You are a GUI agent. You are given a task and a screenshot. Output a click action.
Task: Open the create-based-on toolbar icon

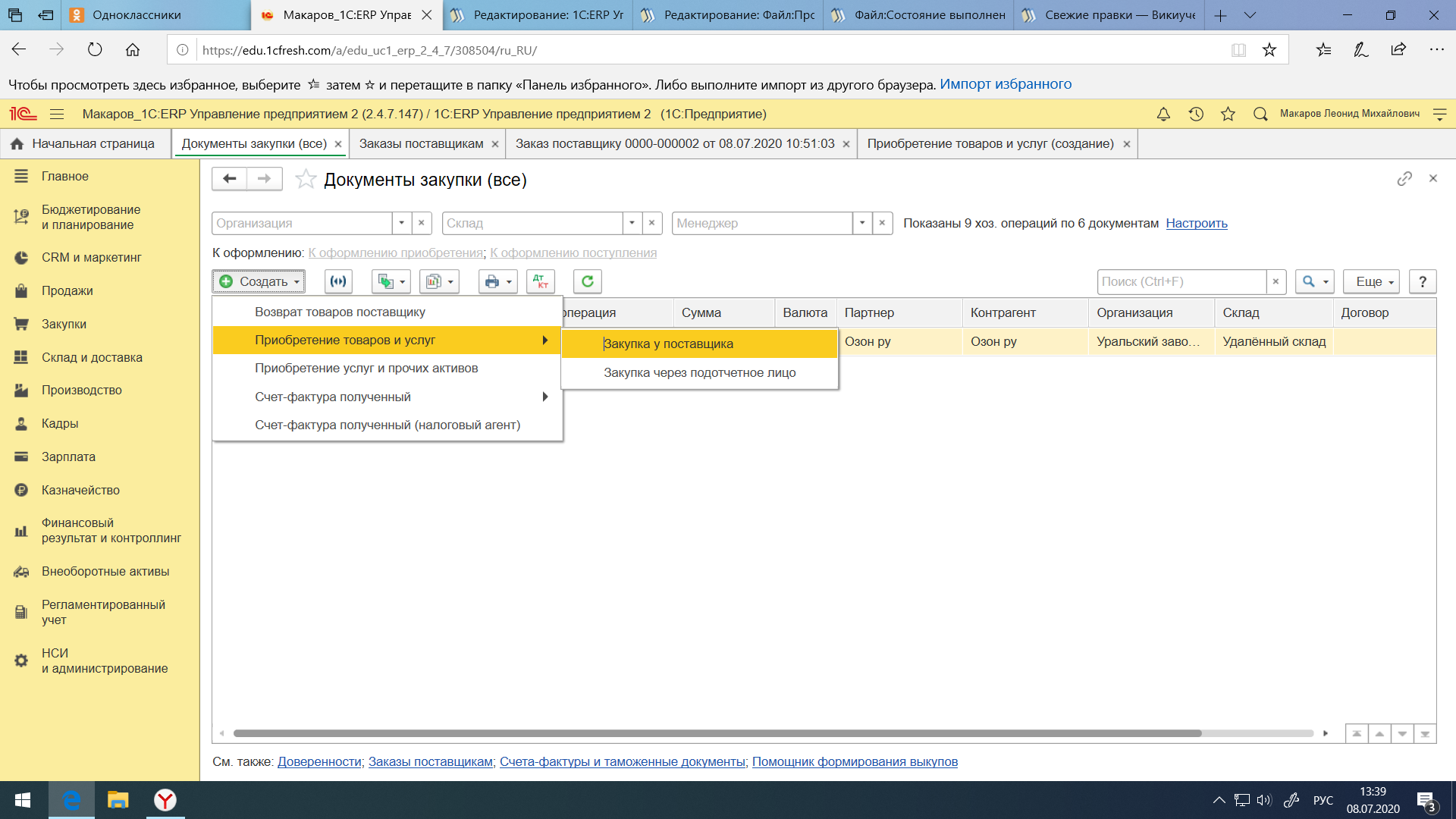pyautogui.click(x=391, y=281)
